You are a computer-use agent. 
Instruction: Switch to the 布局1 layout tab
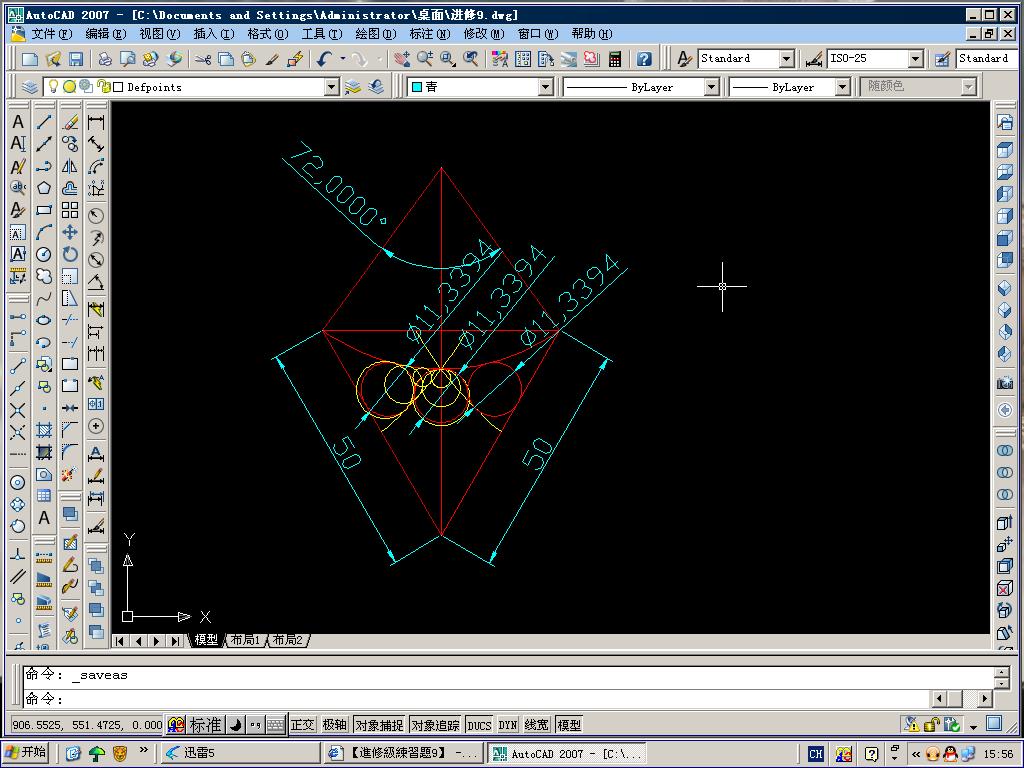246,640
